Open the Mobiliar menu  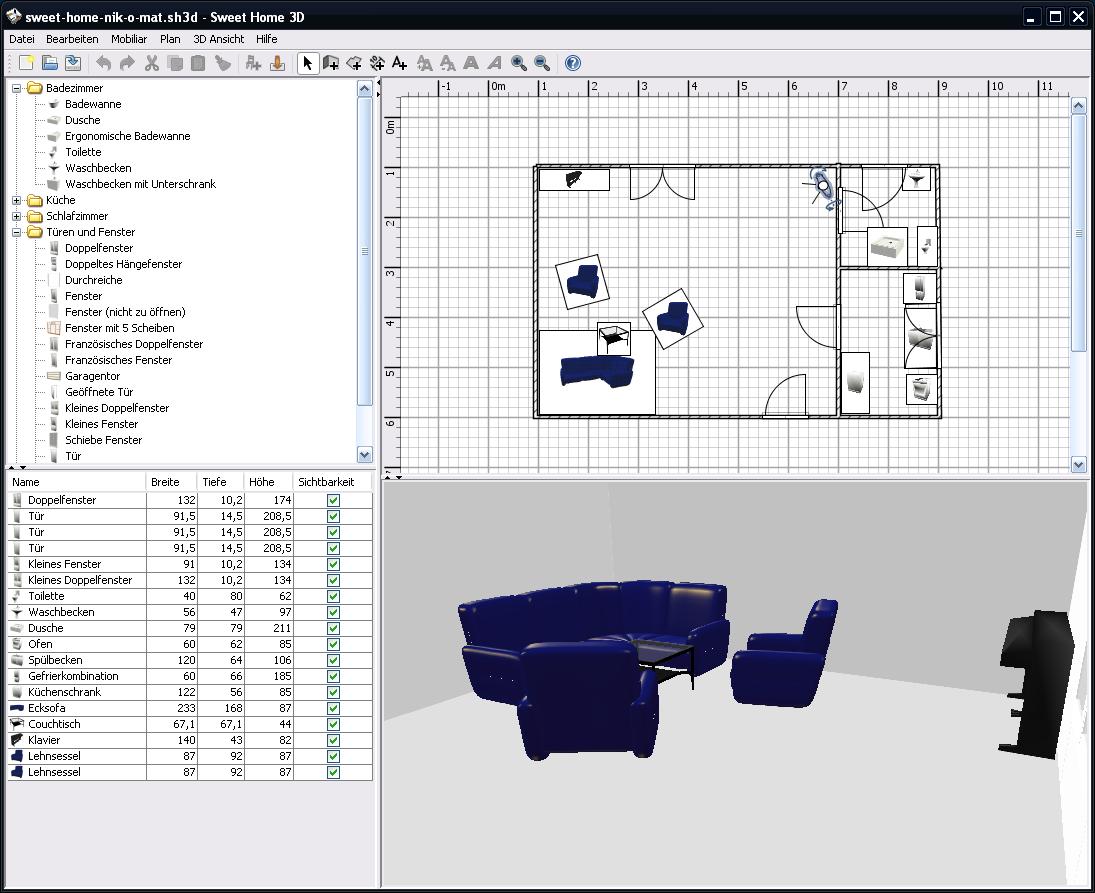tap(129, 39)
